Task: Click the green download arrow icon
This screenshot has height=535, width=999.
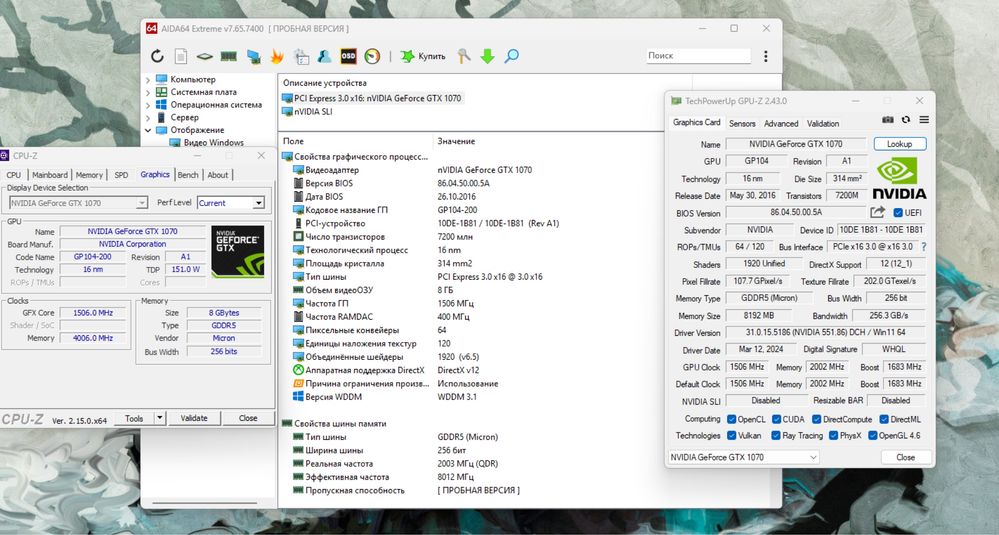Action: tap(487, 56)
